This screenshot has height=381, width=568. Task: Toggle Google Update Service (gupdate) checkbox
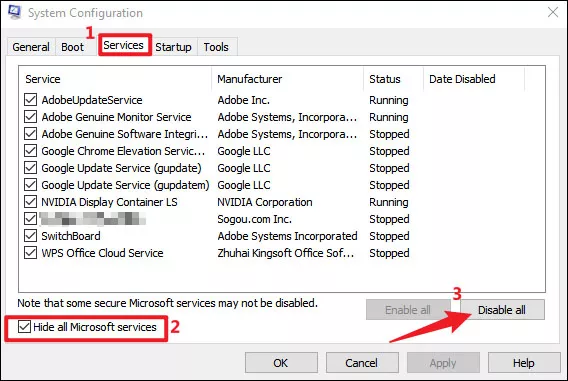[30, 168]
